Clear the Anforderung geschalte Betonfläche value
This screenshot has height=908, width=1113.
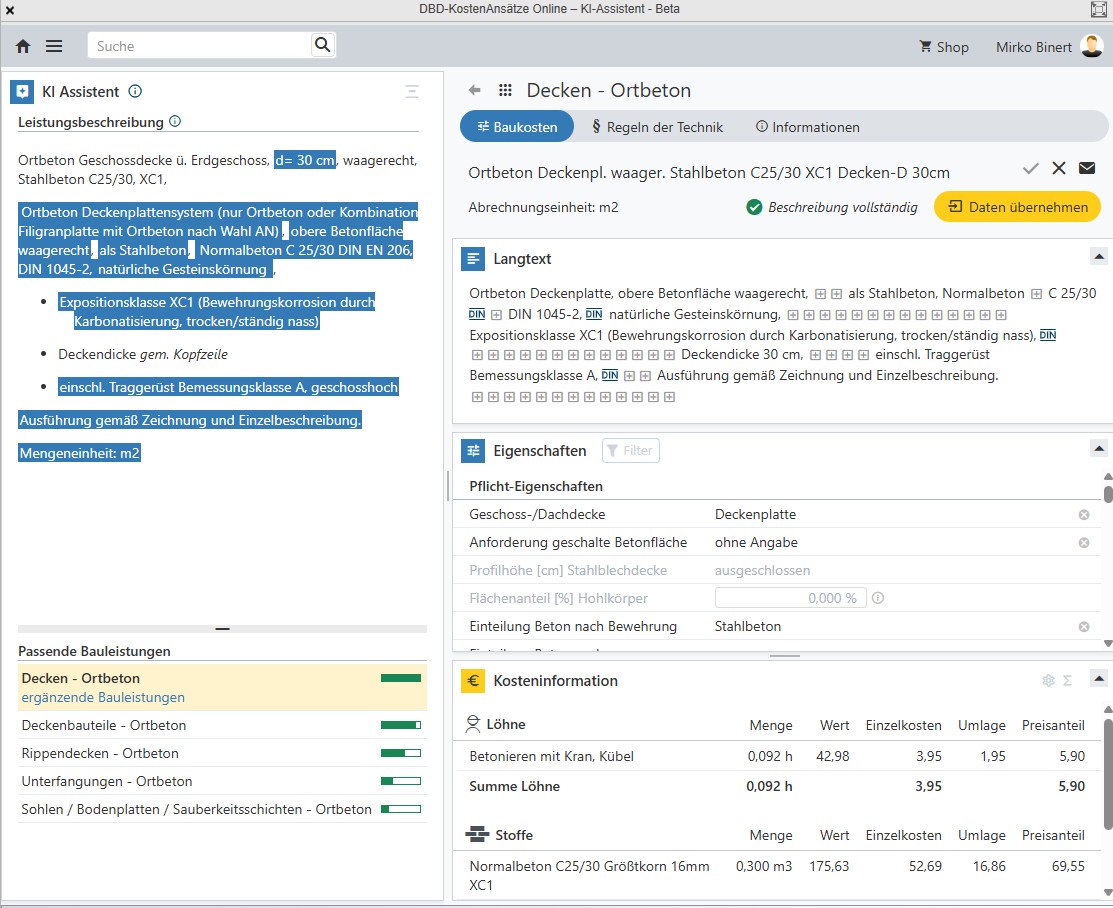(1083, 543)
